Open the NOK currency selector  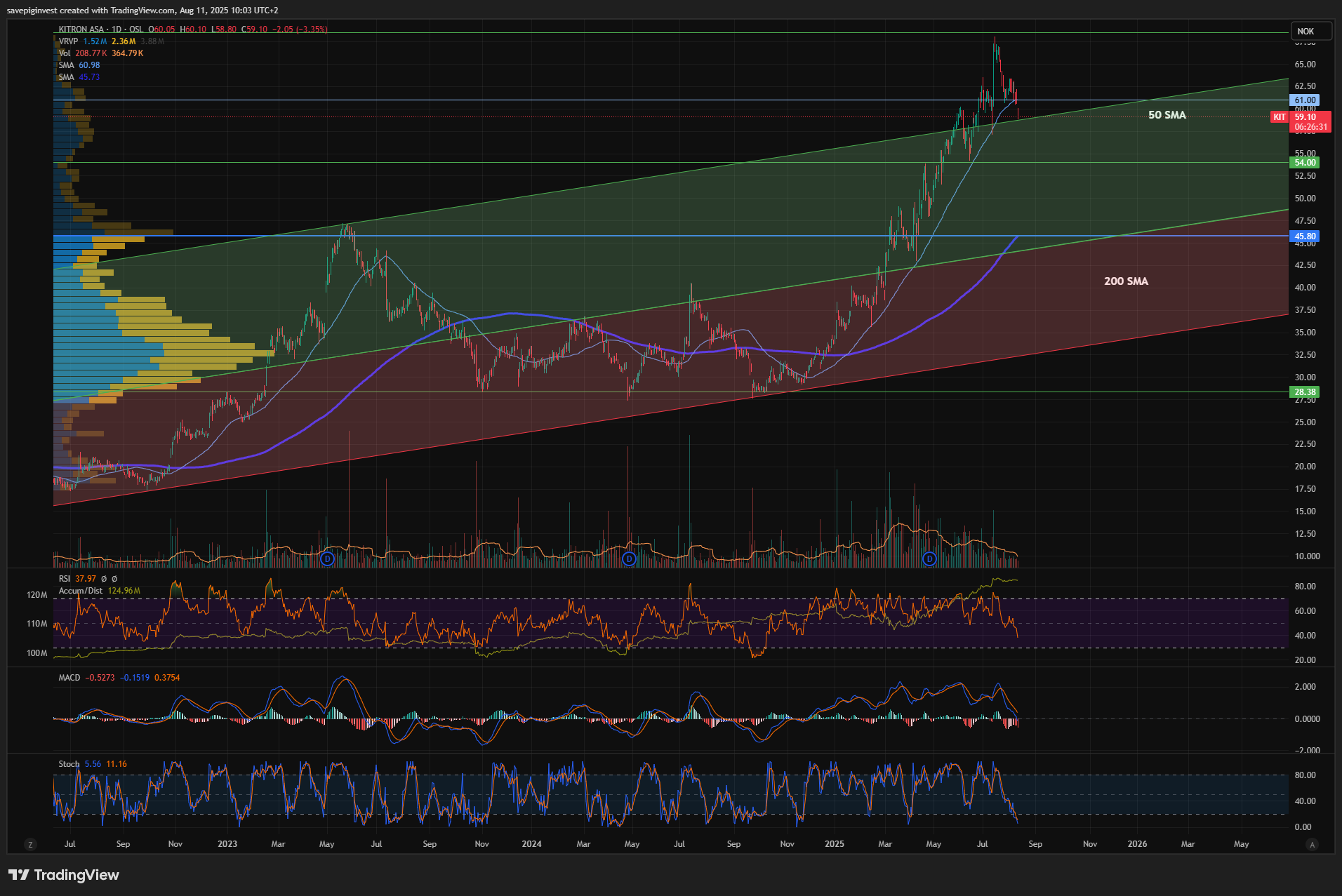pyautogui.click(x=1310, y=31)
